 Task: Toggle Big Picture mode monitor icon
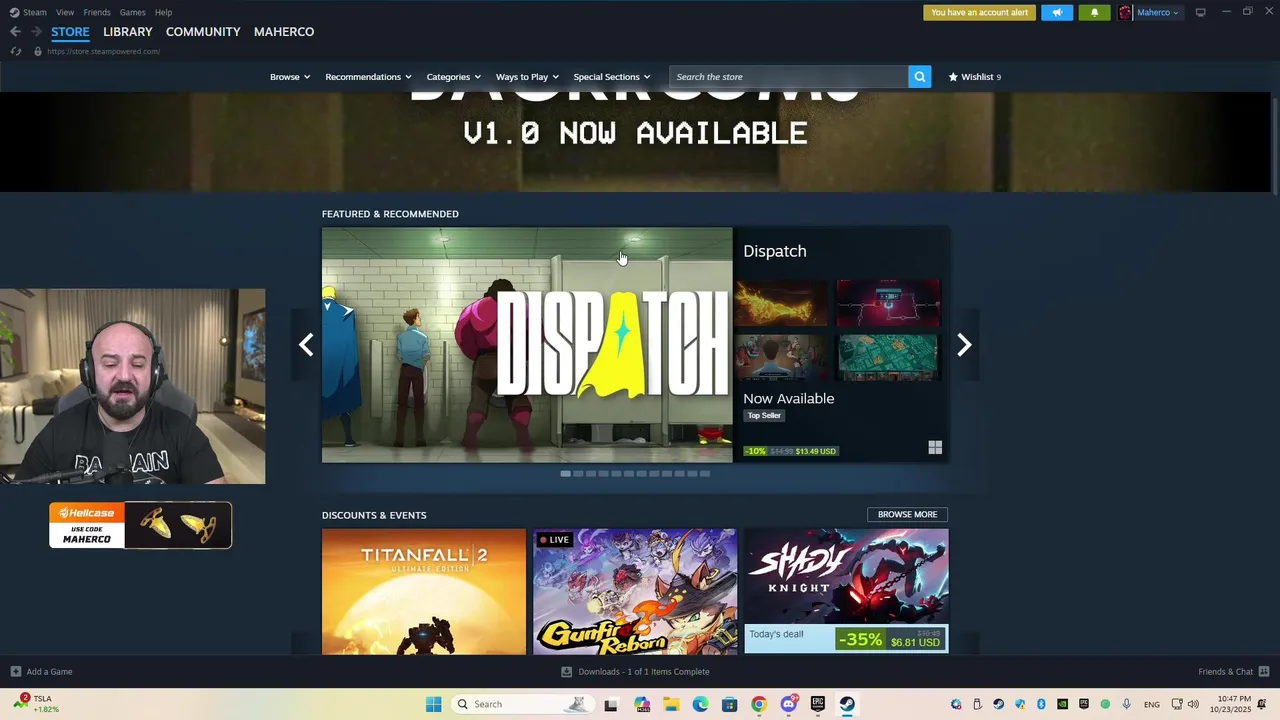click(1200, 13)
